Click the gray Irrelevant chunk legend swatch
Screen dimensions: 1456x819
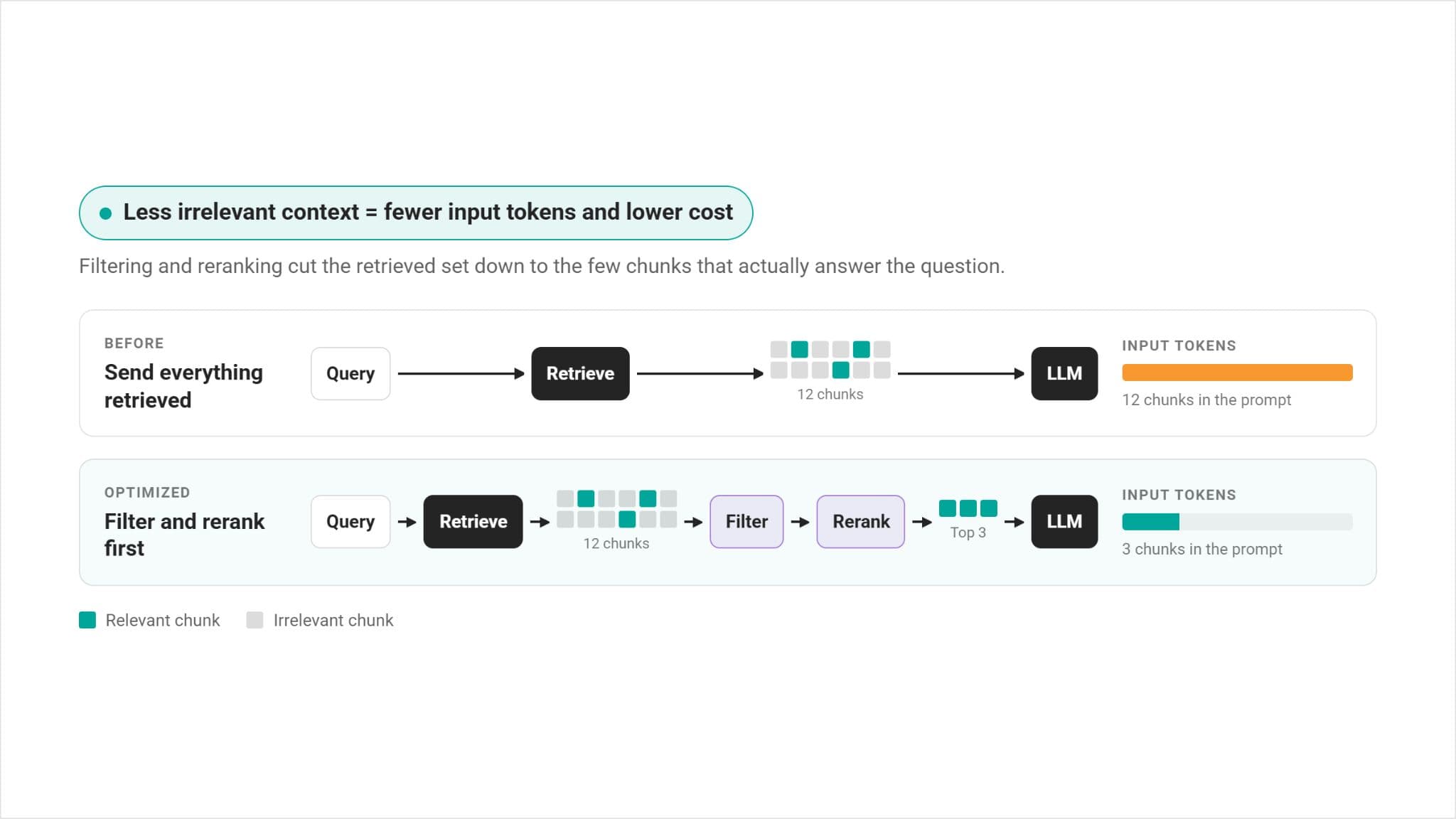pyautogui.click(x=255, y=620)
